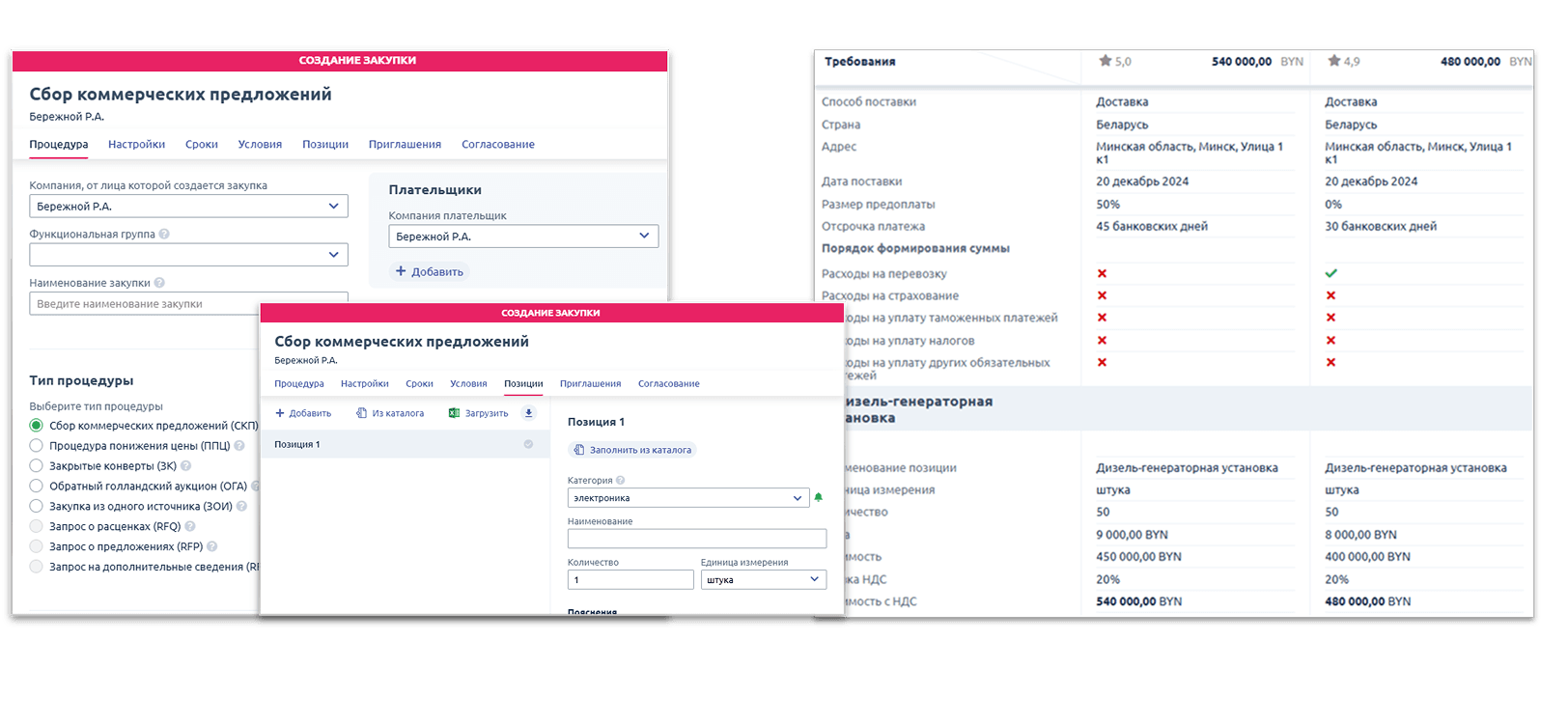The width and height of the screenshot is (1568, 724).
Task: Click Заполнить из каталога button
Action: click(633, 450)
